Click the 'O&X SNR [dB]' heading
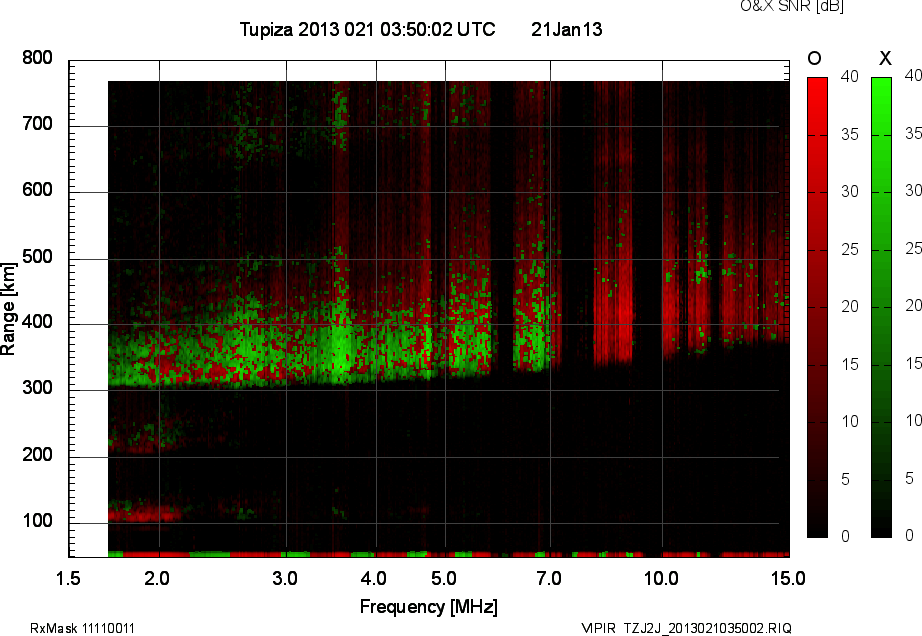The height and width of the screenshot is (636, 922). 792,6
